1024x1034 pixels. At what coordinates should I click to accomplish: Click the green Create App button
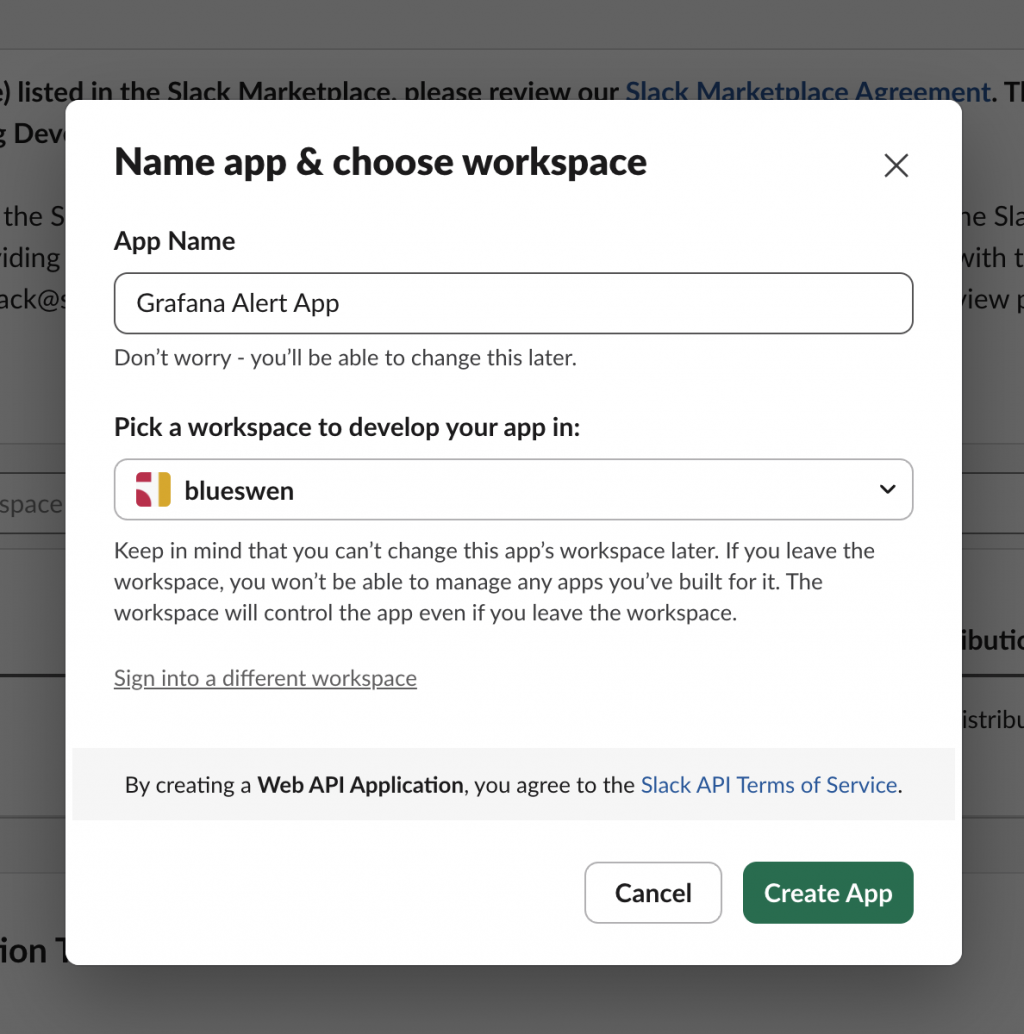pos(828,893)
